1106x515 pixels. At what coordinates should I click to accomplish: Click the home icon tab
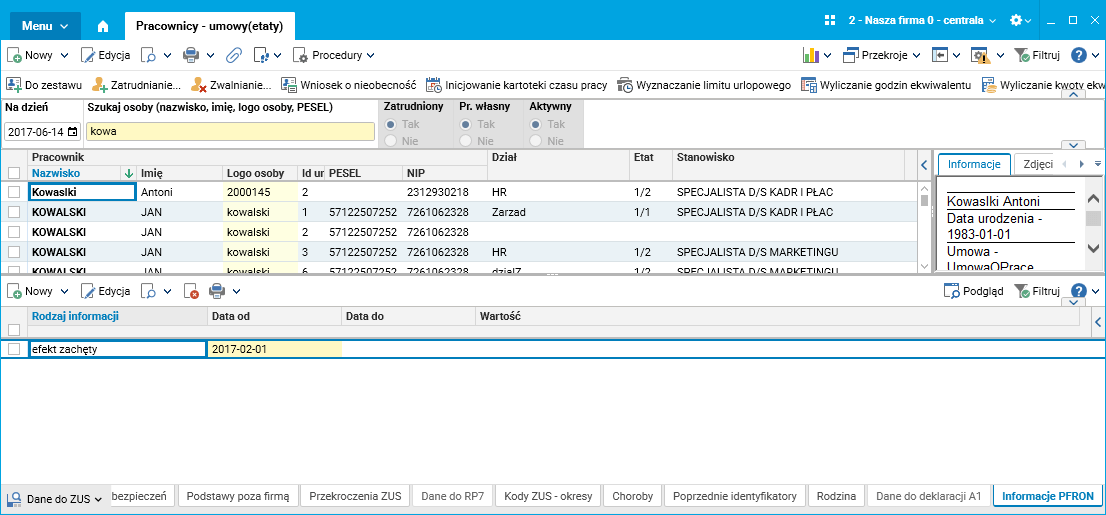point(103,26)
